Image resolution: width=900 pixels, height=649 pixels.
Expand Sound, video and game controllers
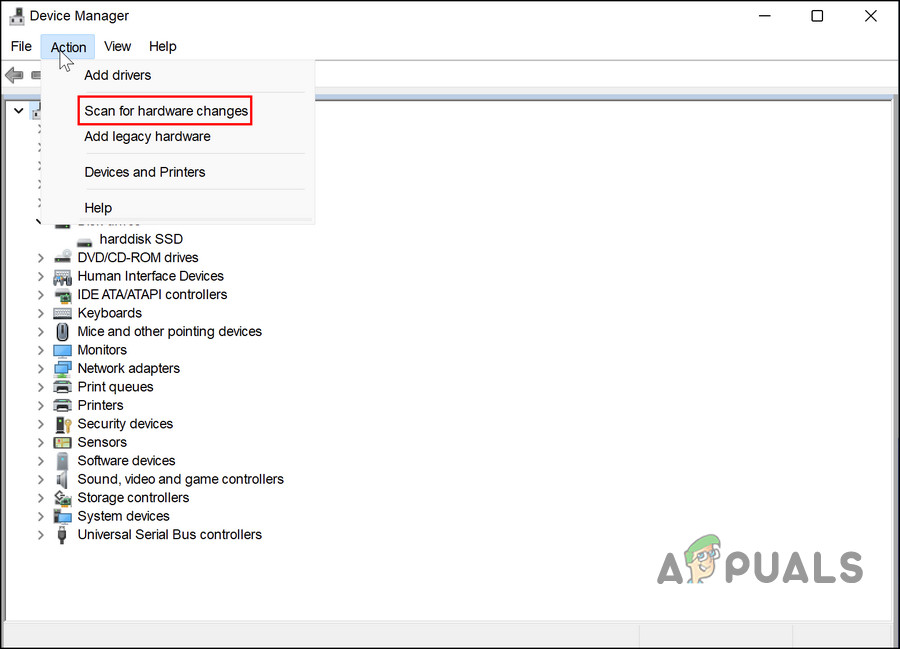pyautogui.click(x=41, y=479)
